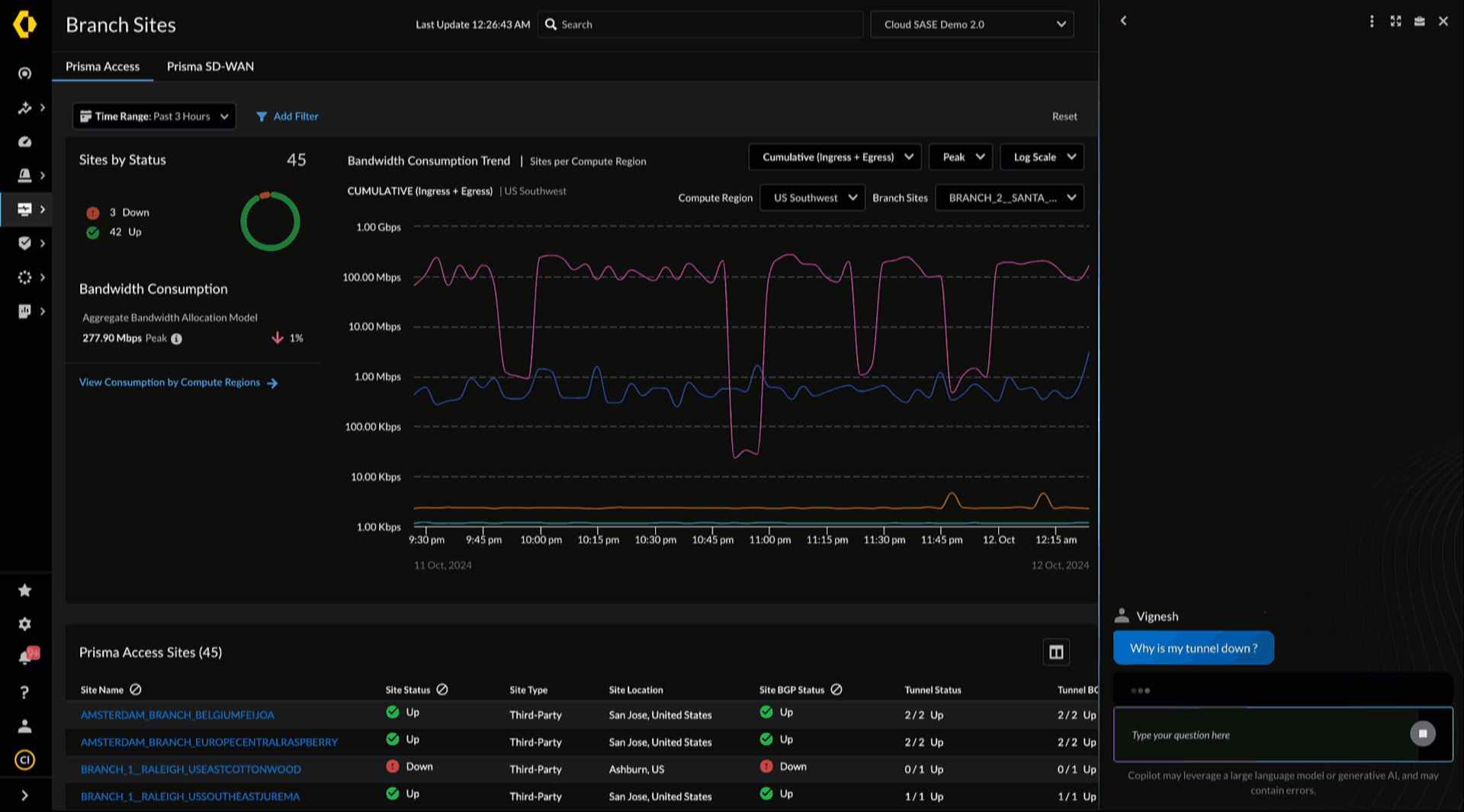Click filter icon next to Site Name
Image resolution: width=1464 pixels, height=812 pixels.
pos(136,689)
